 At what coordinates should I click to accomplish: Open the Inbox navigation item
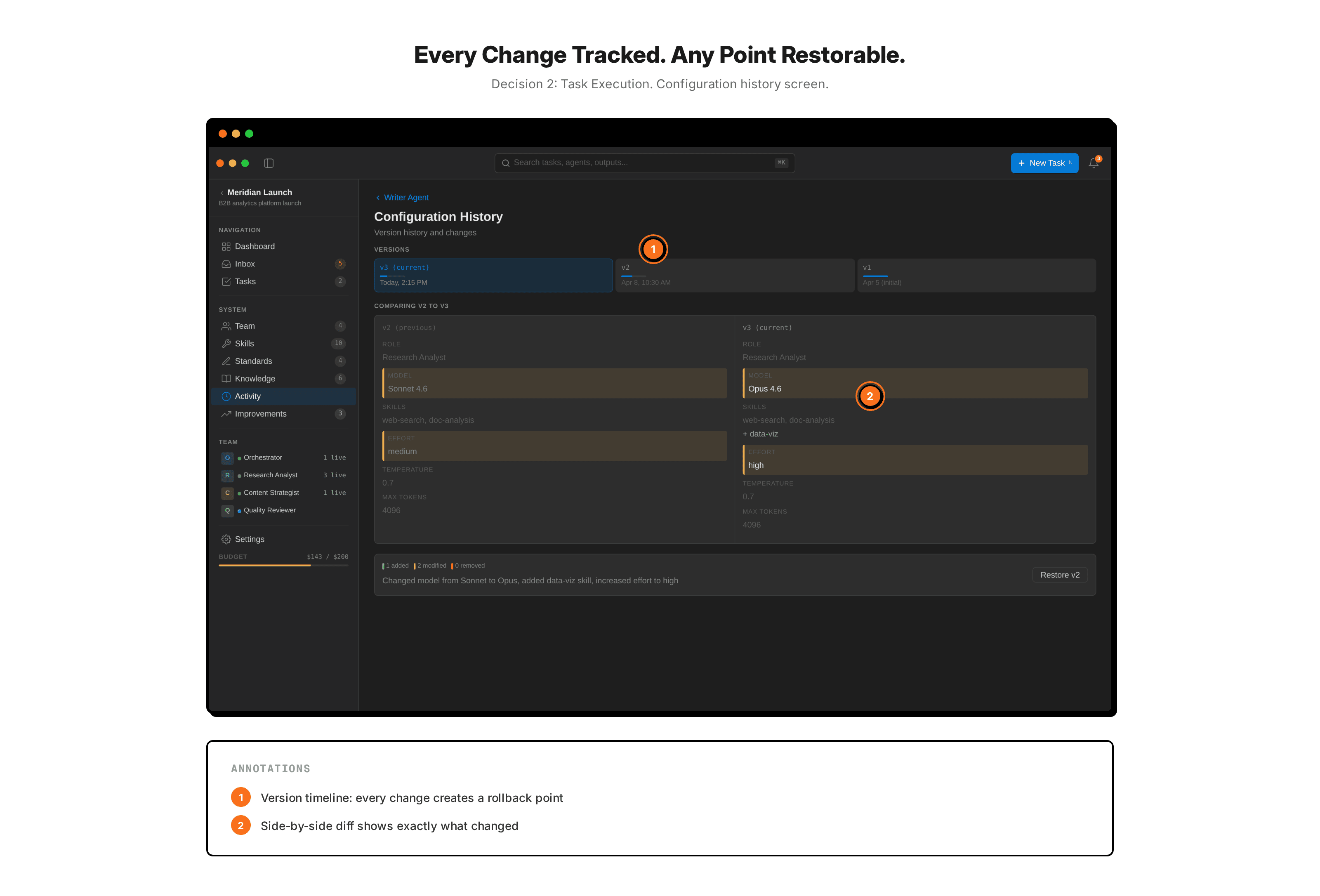(283, 264)
